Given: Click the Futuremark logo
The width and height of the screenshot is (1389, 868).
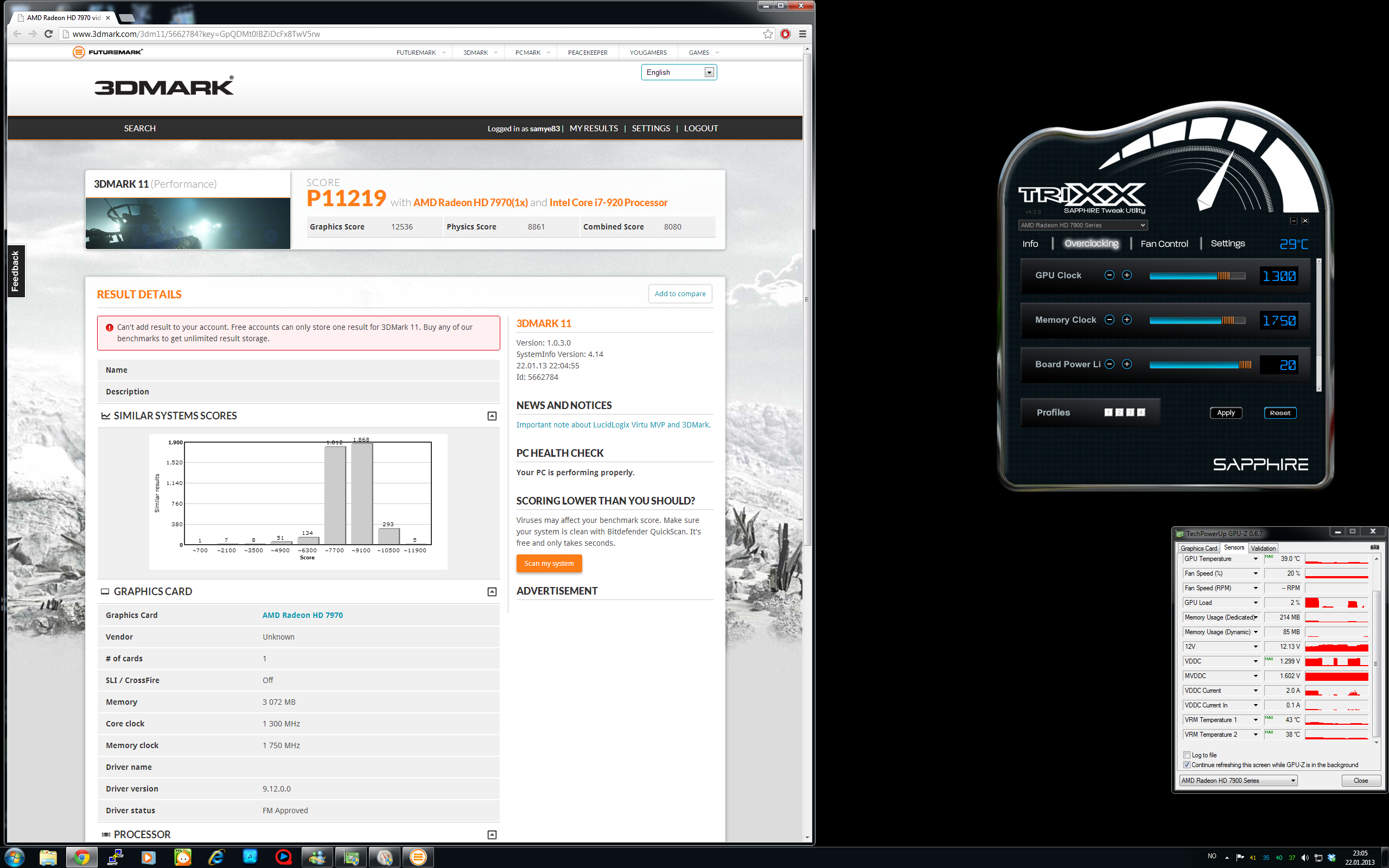Looking at the screenshot, I should coord(107,52).
